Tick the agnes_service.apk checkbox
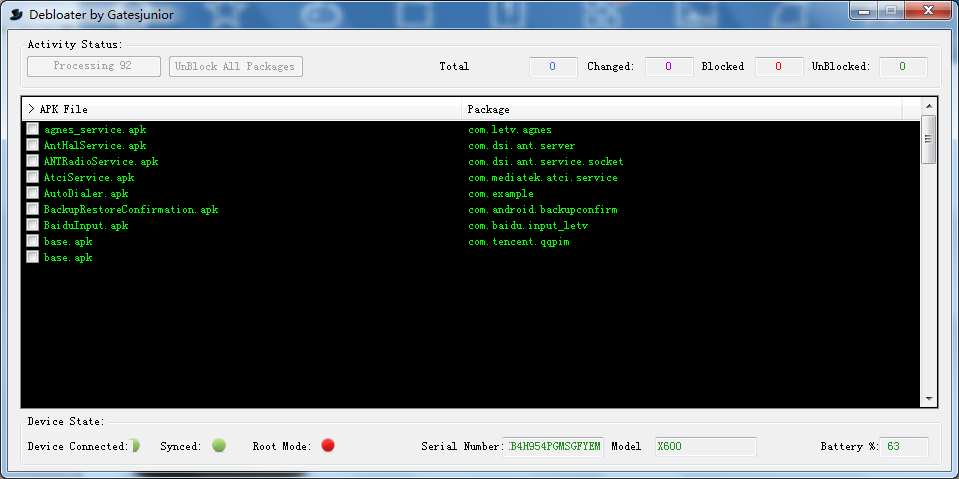Image resolution: width=959 pixels, height=479 pixels. click(32, 130)
